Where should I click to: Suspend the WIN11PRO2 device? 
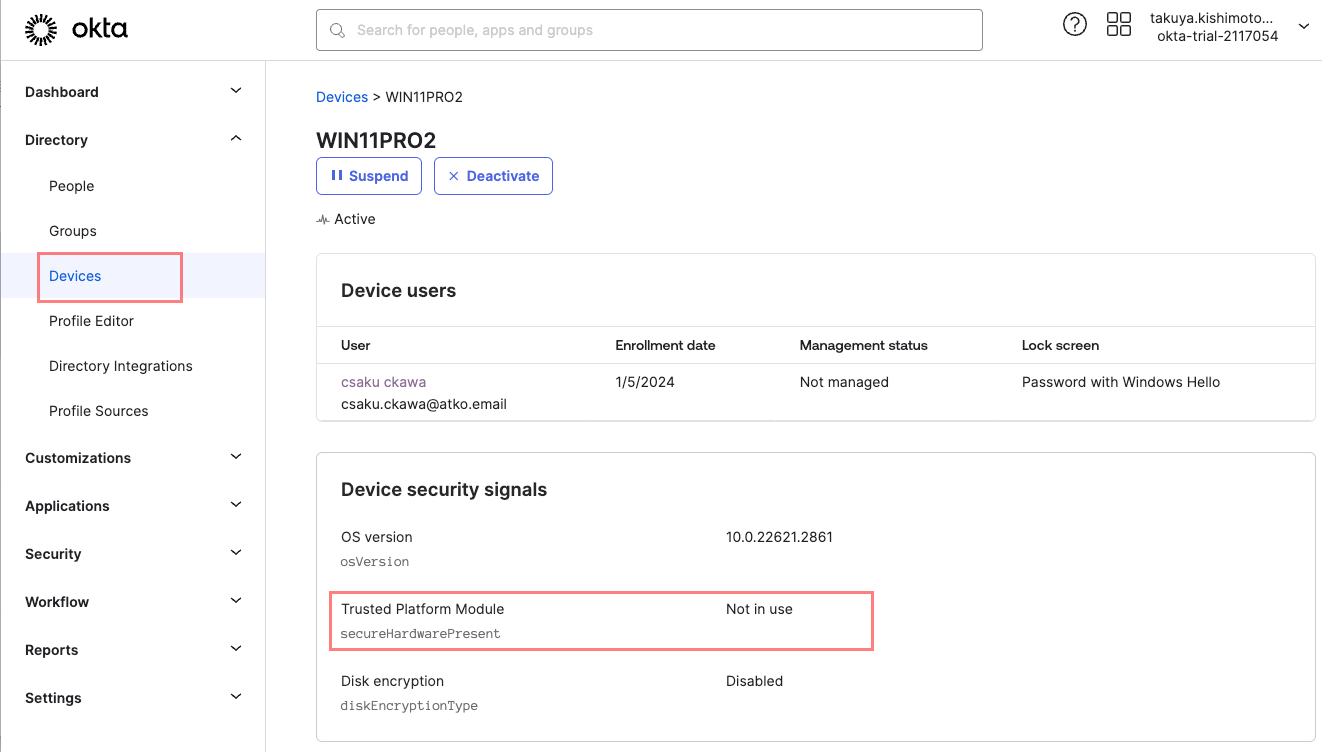pos(369,176)
